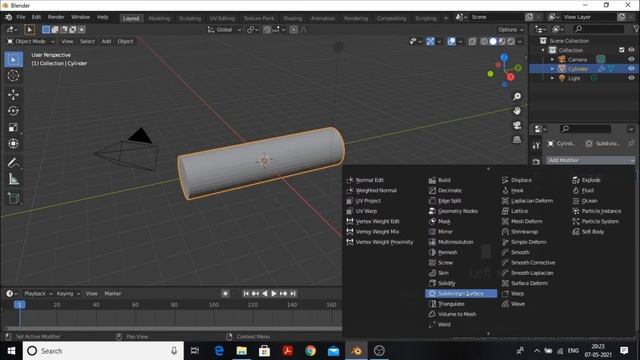Select the Measure tool
The width and height of the screenshot is (640, 360).
(13, 179)
